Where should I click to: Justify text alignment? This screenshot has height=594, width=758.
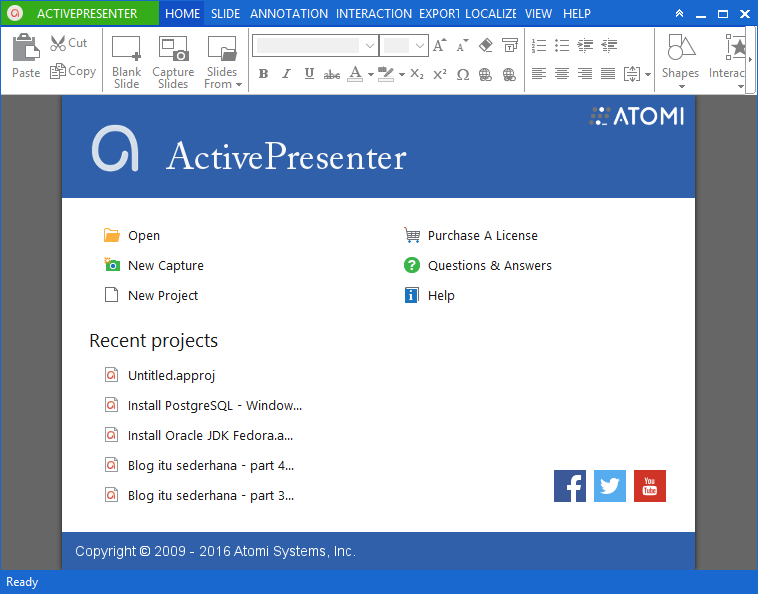pyautogui.click(x=608, y=73)
